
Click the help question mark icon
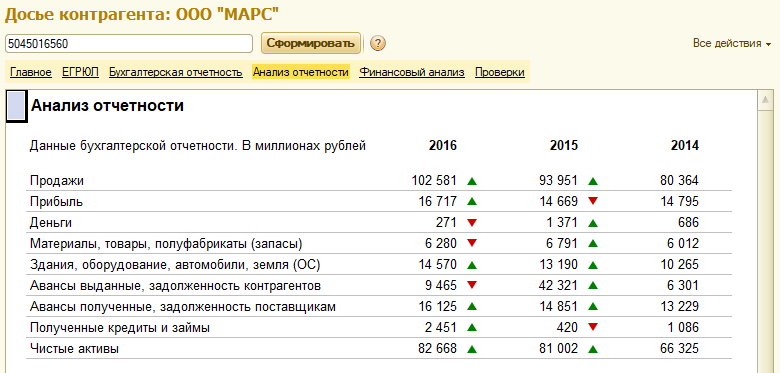378,44
